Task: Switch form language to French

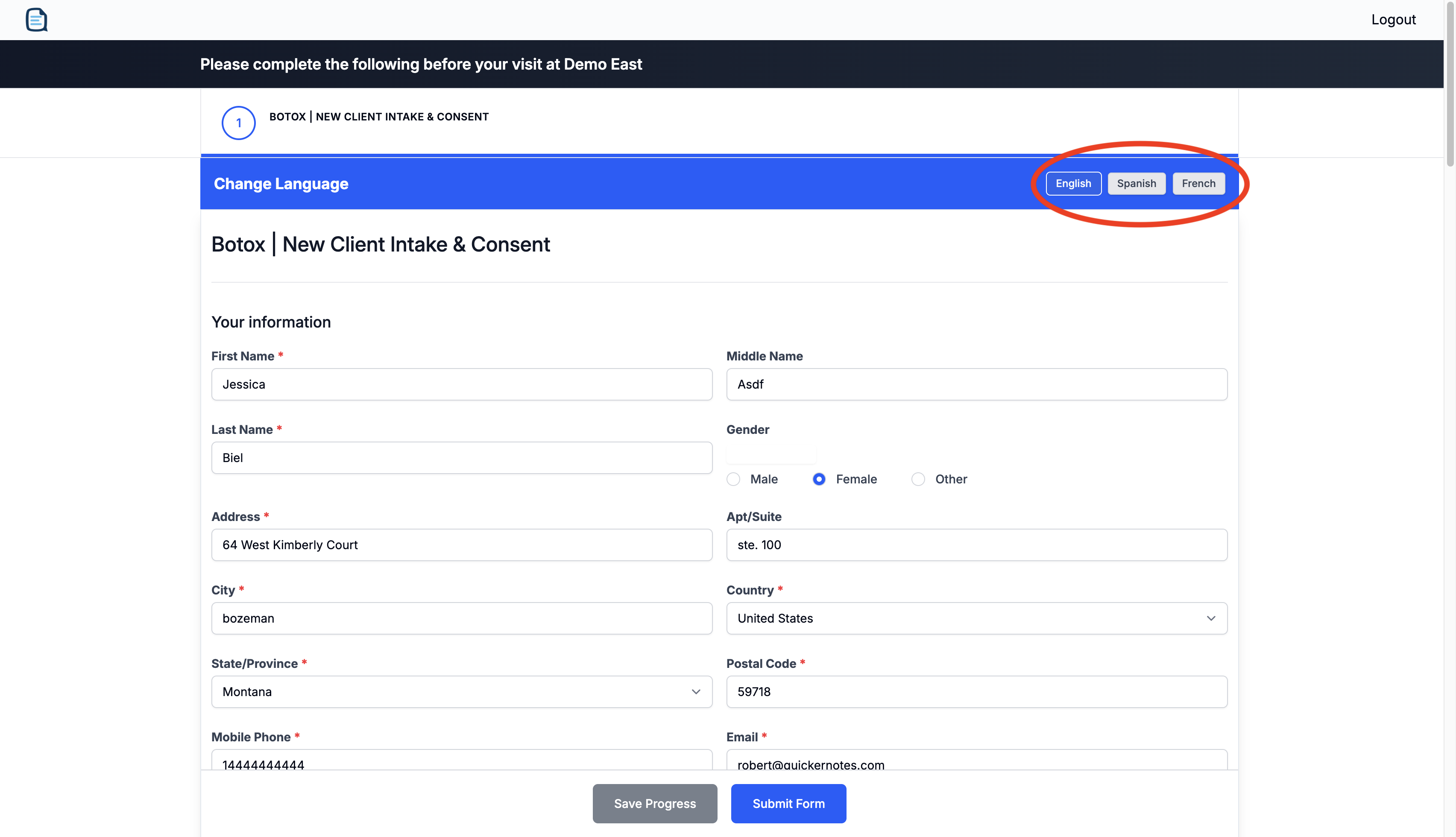Action: (x=1198, y=183)
